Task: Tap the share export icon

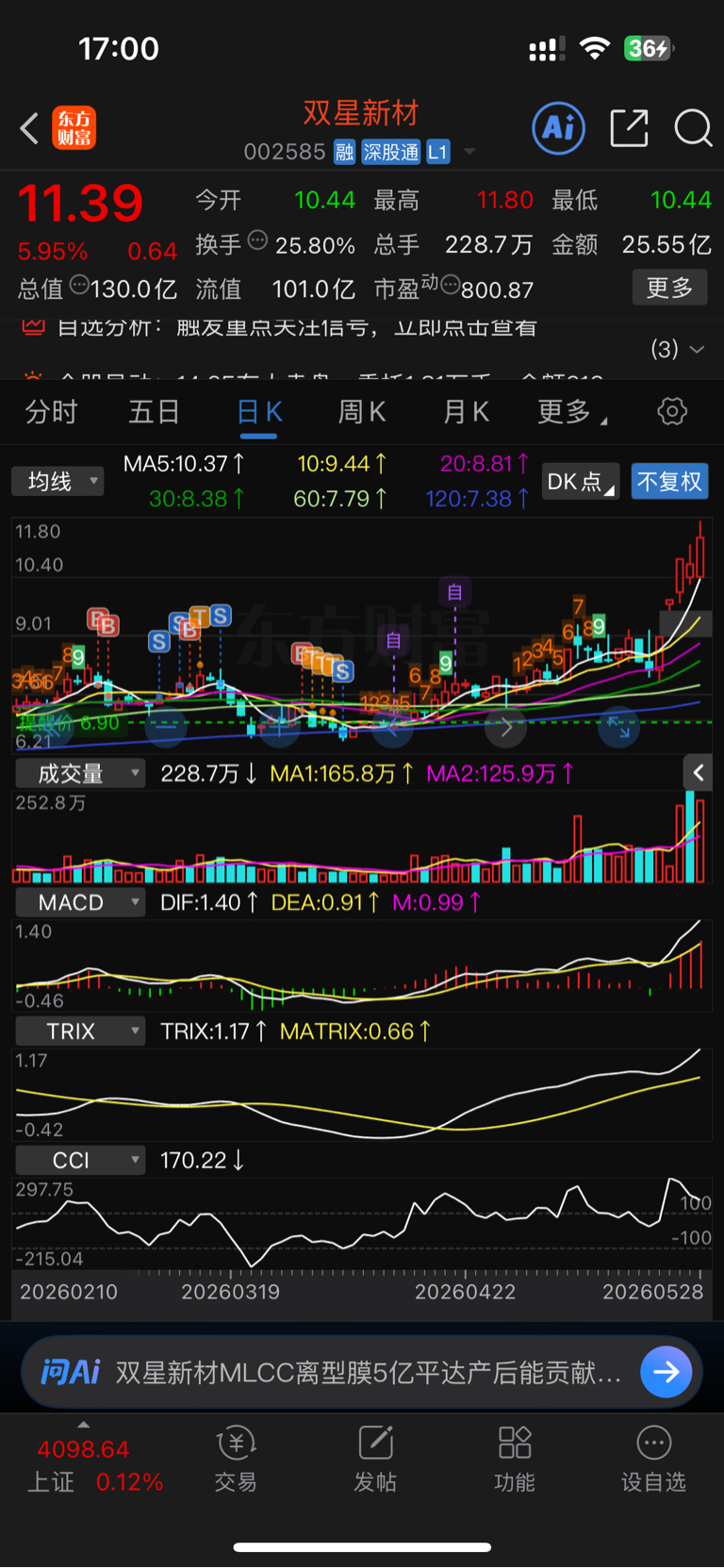Action: (629, 128)
